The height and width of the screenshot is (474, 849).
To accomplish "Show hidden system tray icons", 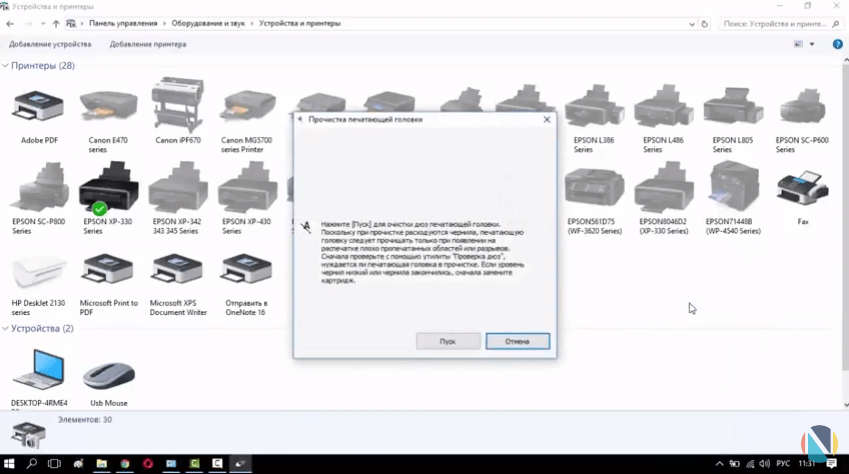I will 719,464.
